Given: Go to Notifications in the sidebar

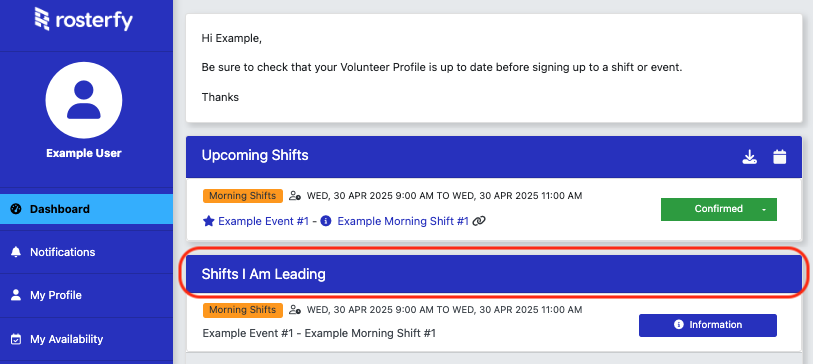Looking at the screenshot, I should (87, 252).
